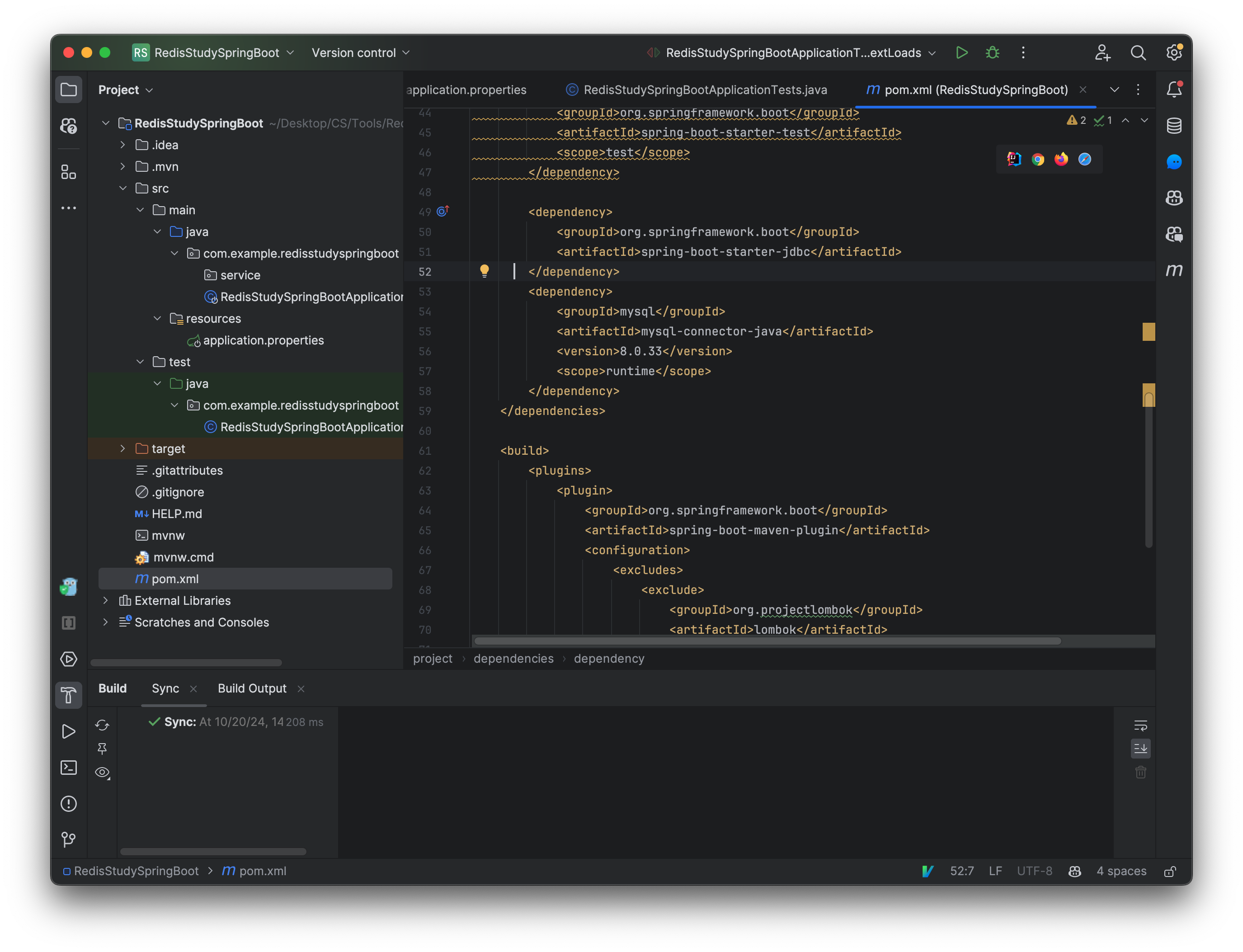Open the Git tool window icon
1243x952 pixels.
click(x=69, y=839)
